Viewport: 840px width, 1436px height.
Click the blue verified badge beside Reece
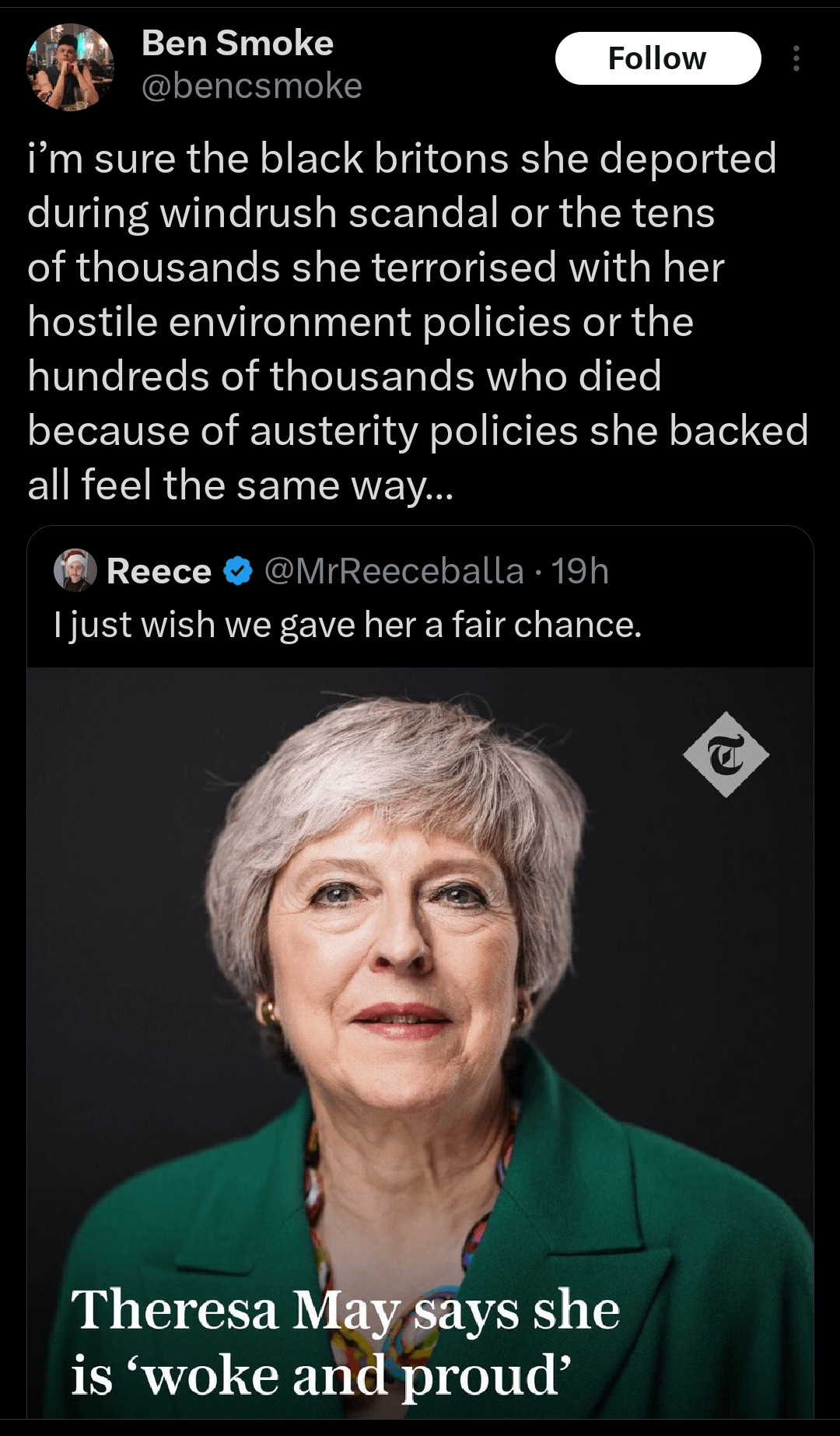click(x=238, y=571)
